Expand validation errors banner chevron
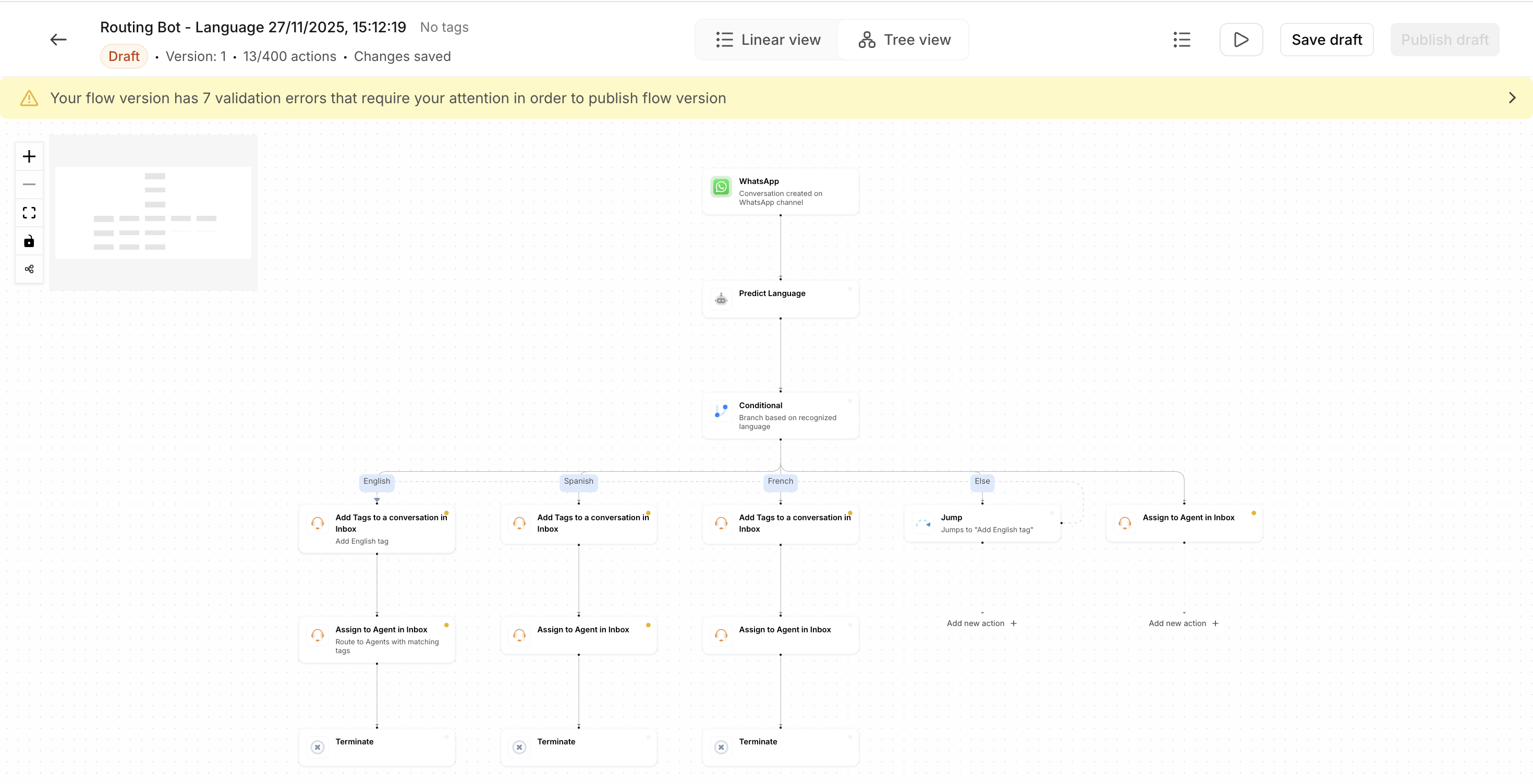The height and width of the screenshot is (784, 1533). (1512, 98)
